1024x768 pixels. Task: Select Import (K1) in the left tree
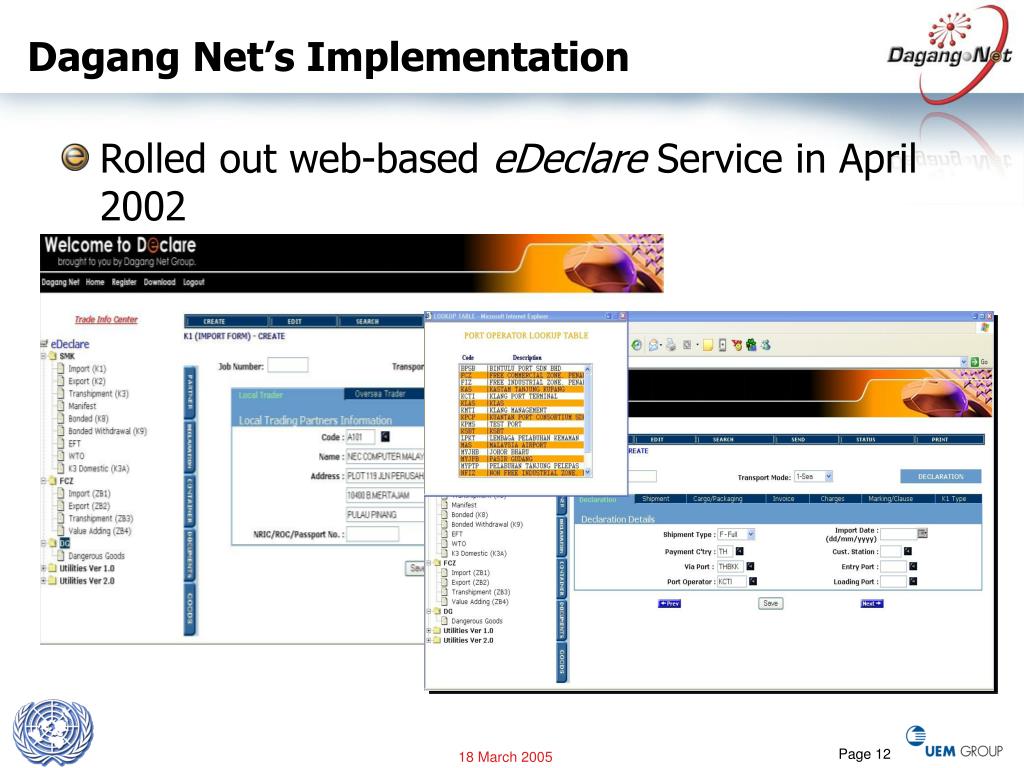(x=87, y=369)
